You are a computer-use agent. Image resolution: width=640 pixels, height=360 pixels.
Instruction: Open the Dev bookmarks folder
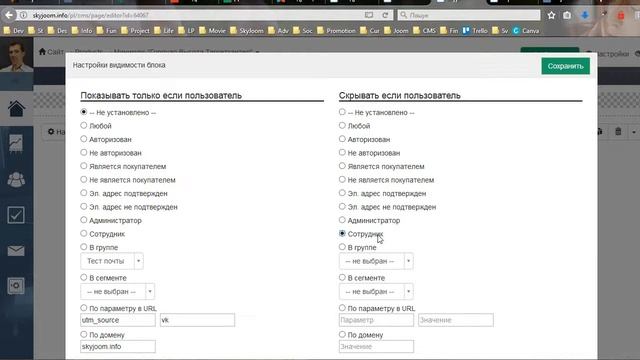tap(13, 31)
